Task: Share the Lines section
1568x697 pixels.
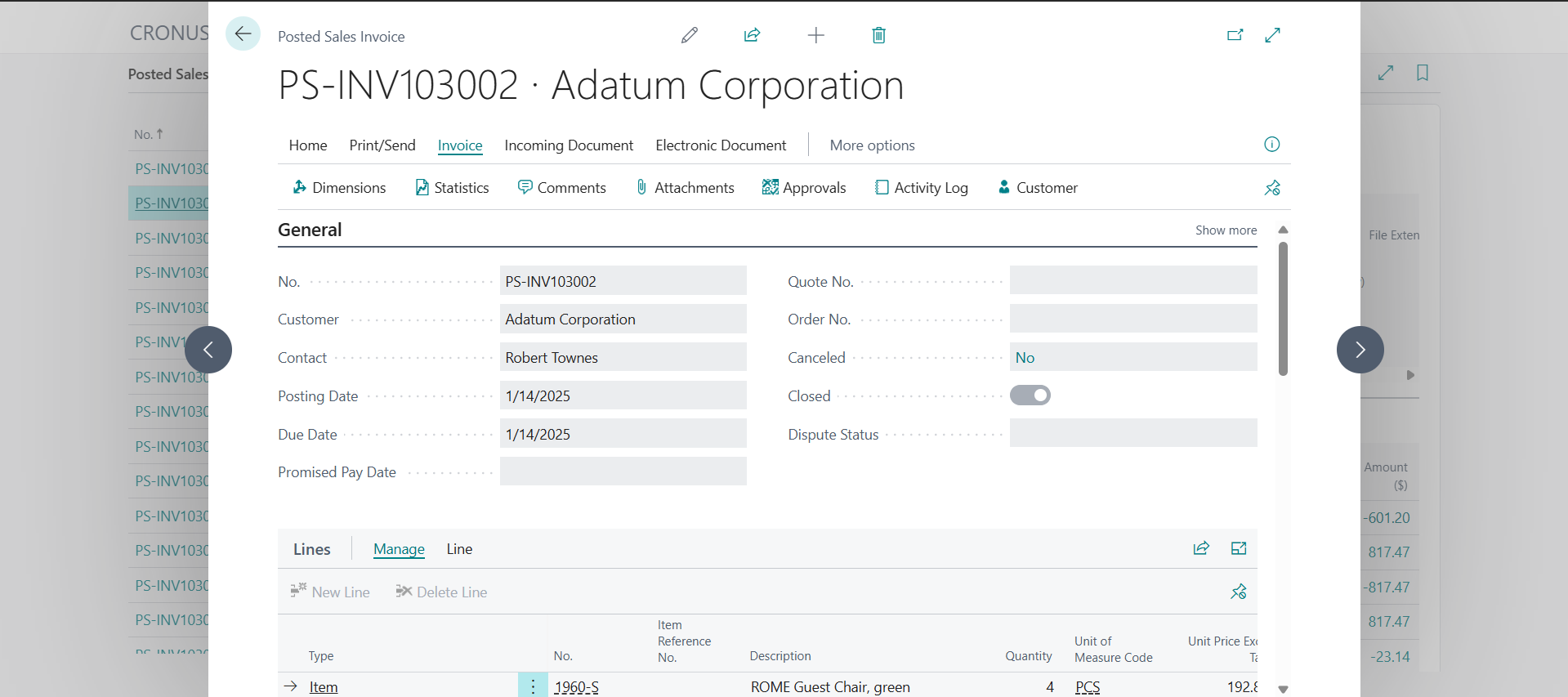Action: coord(1201,548)
